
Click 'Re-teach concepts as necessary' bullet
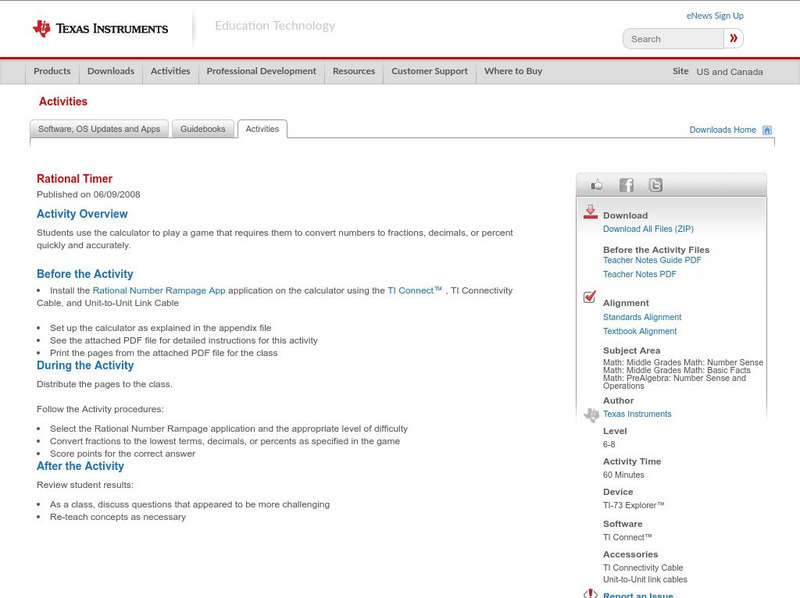(x=118, y=517)
